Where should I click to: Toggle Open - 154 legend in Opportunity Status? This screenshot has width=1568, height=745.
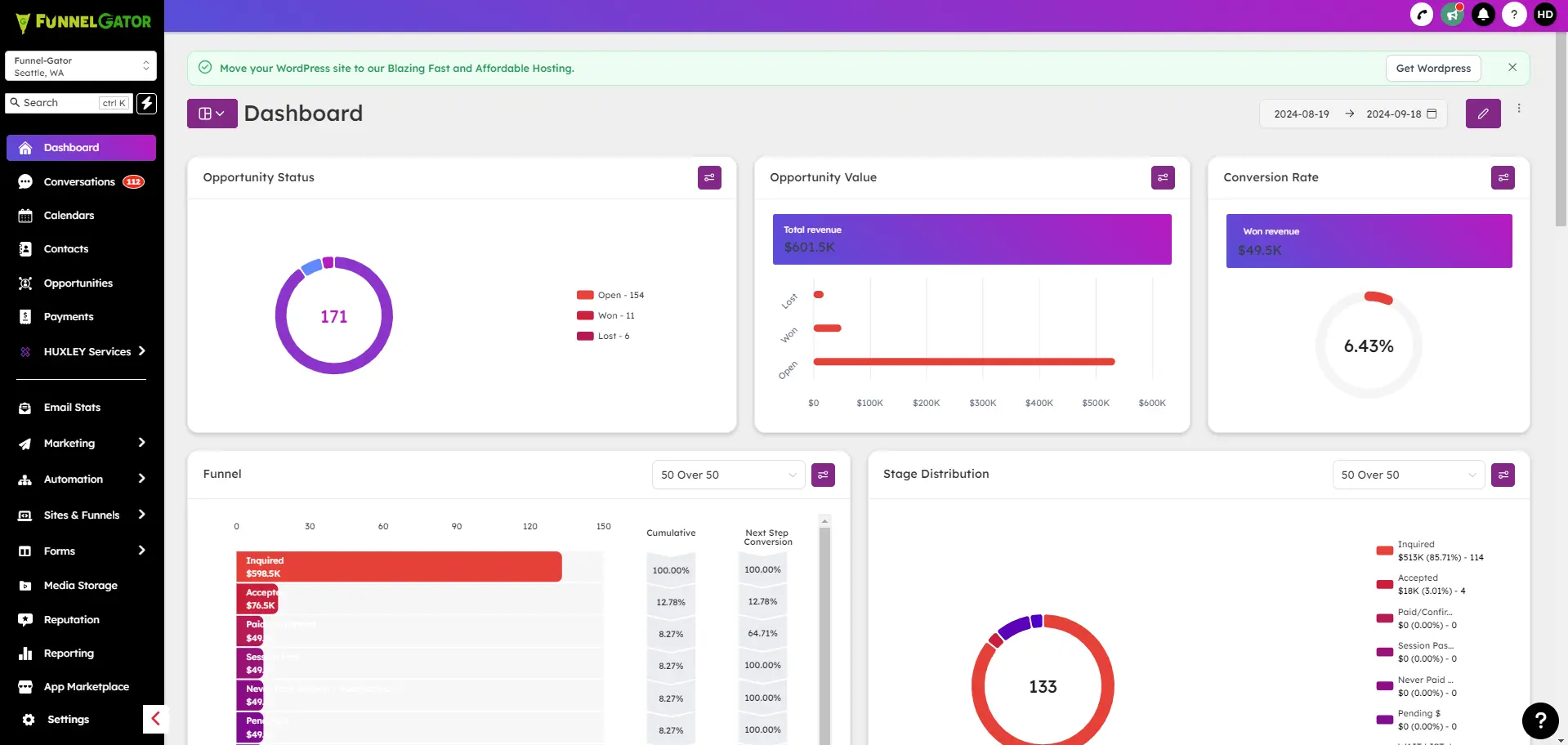point(610,295)
